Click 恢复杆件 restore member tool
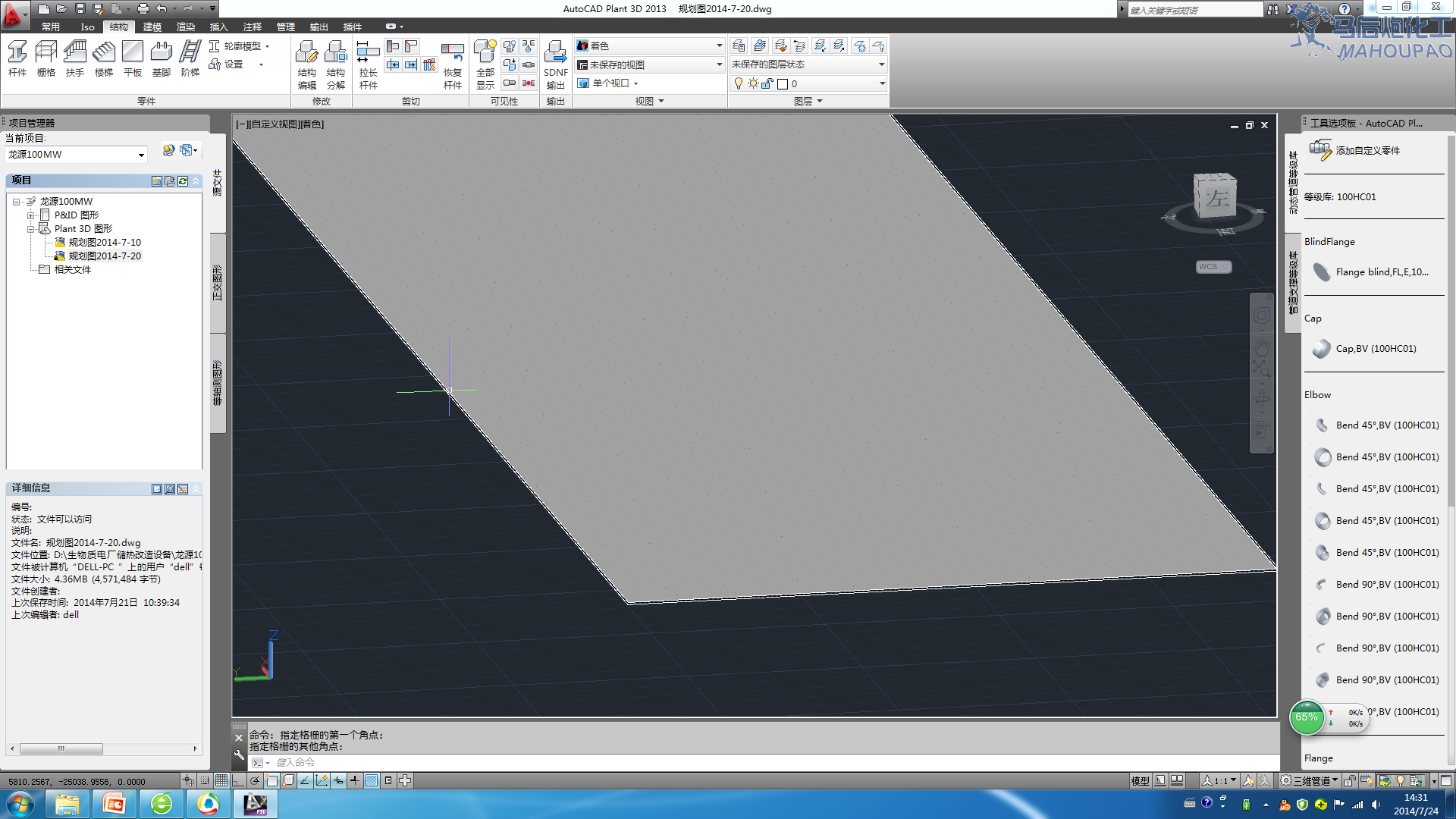Image resolution: width=1456 pixels, height=819 pixels. [x=453, y=65]
